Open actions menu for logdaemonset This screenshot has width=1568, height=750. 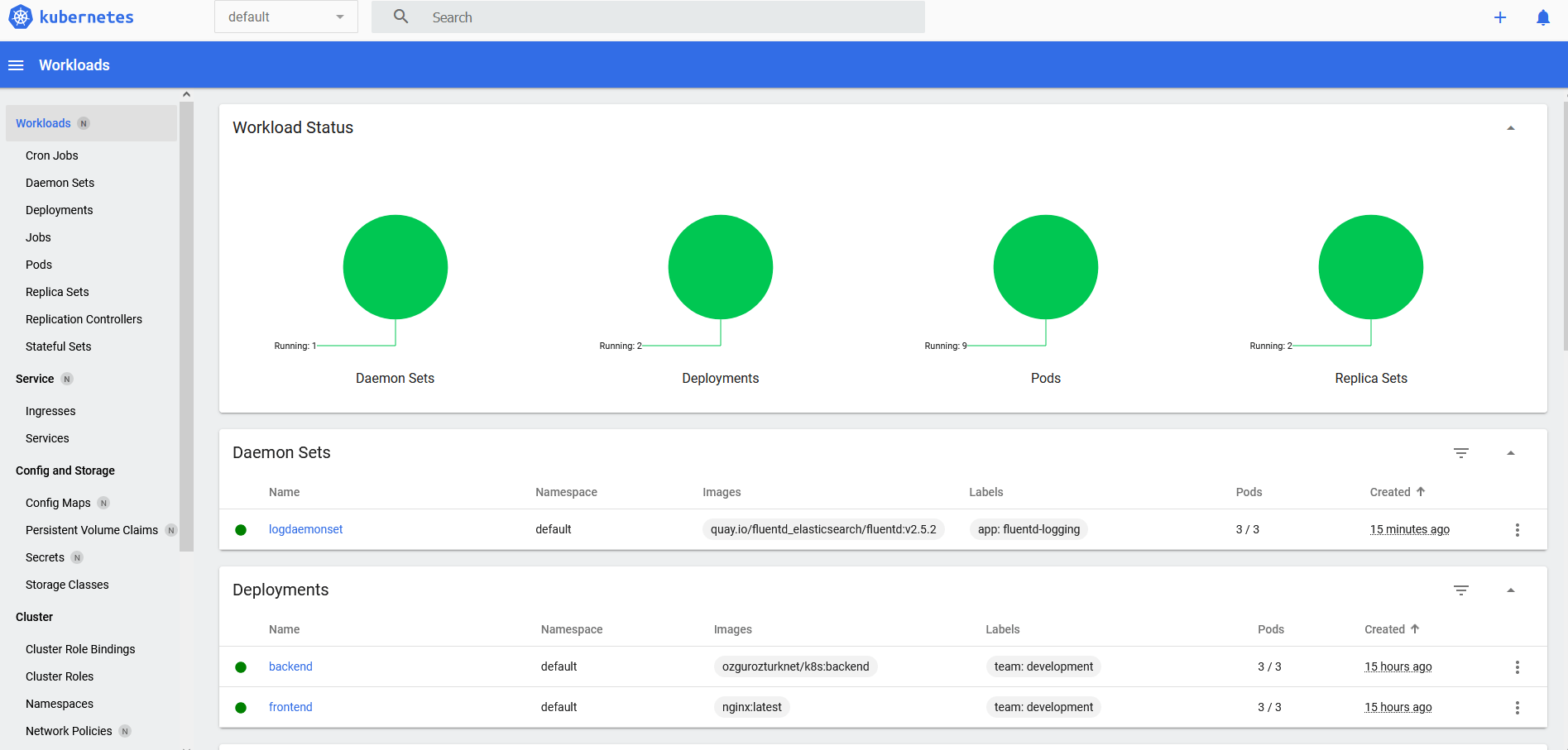pos(1518,529)
